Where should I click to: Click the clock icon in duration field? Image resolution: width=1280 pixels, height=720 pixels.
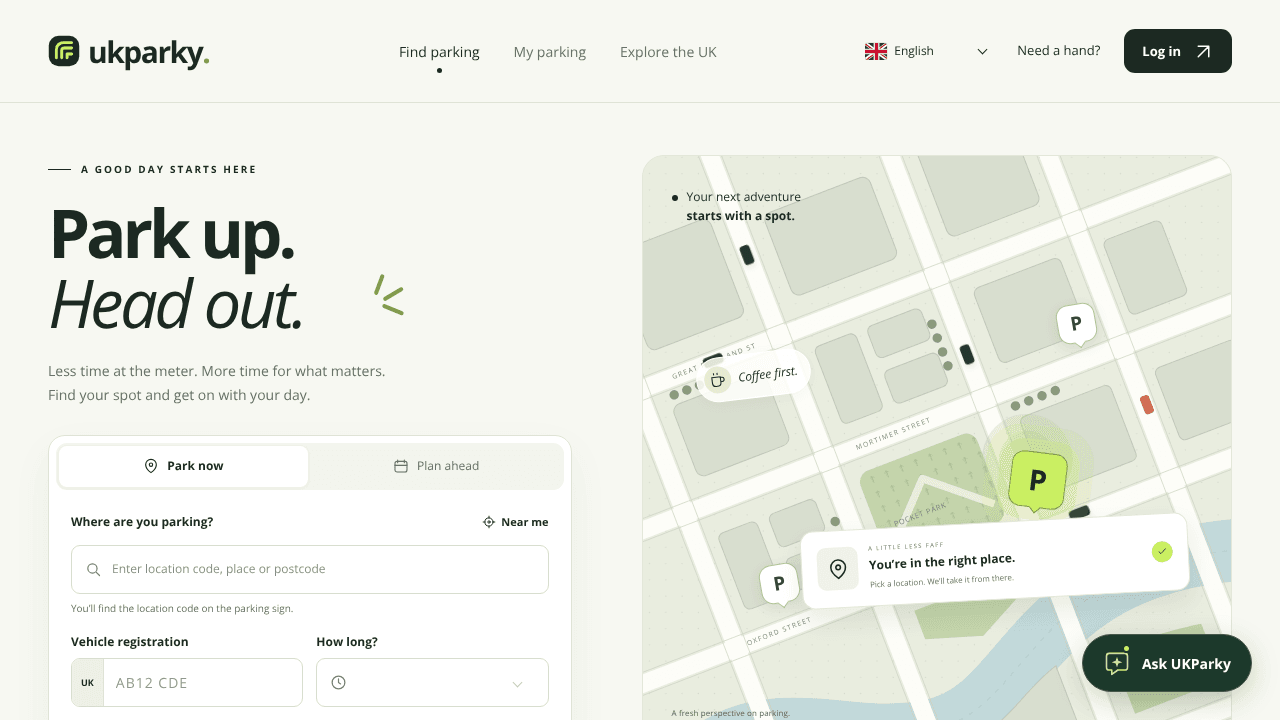point(339,683)
